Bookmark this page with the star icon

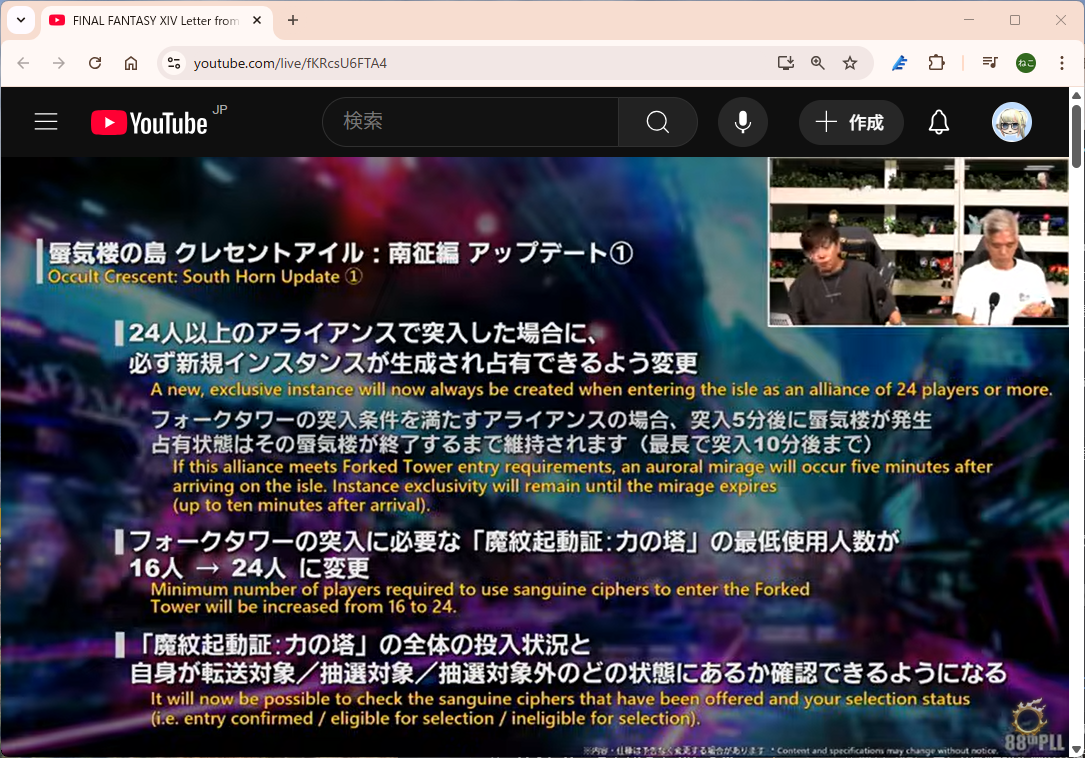850,63
